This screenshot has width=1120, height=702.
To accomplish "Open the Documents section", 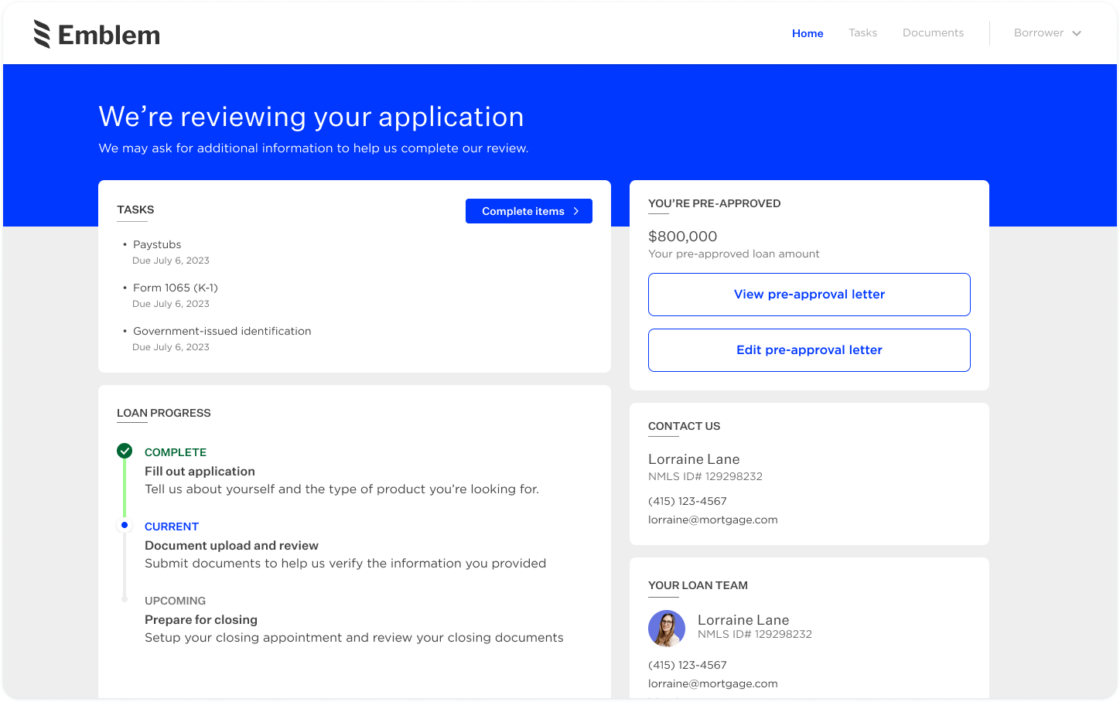I will [932, 32].
